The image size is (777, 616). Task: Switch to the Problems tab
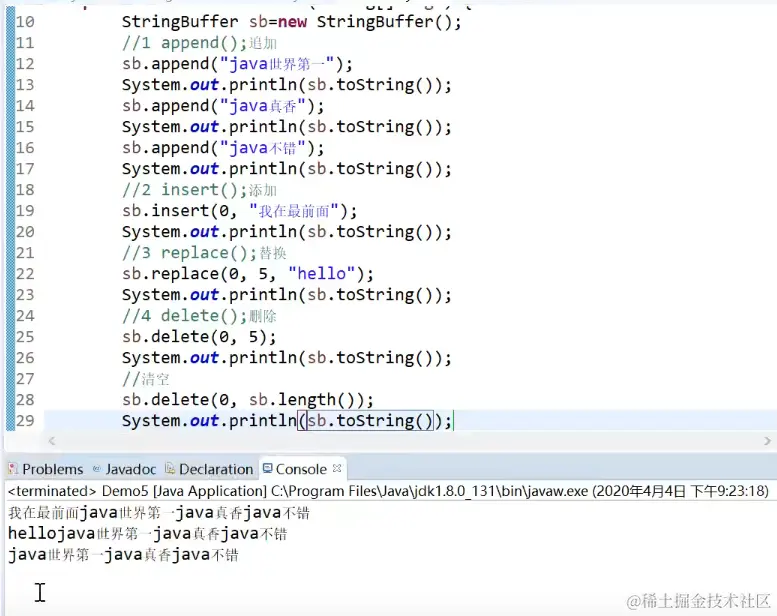tap(46, 469)
